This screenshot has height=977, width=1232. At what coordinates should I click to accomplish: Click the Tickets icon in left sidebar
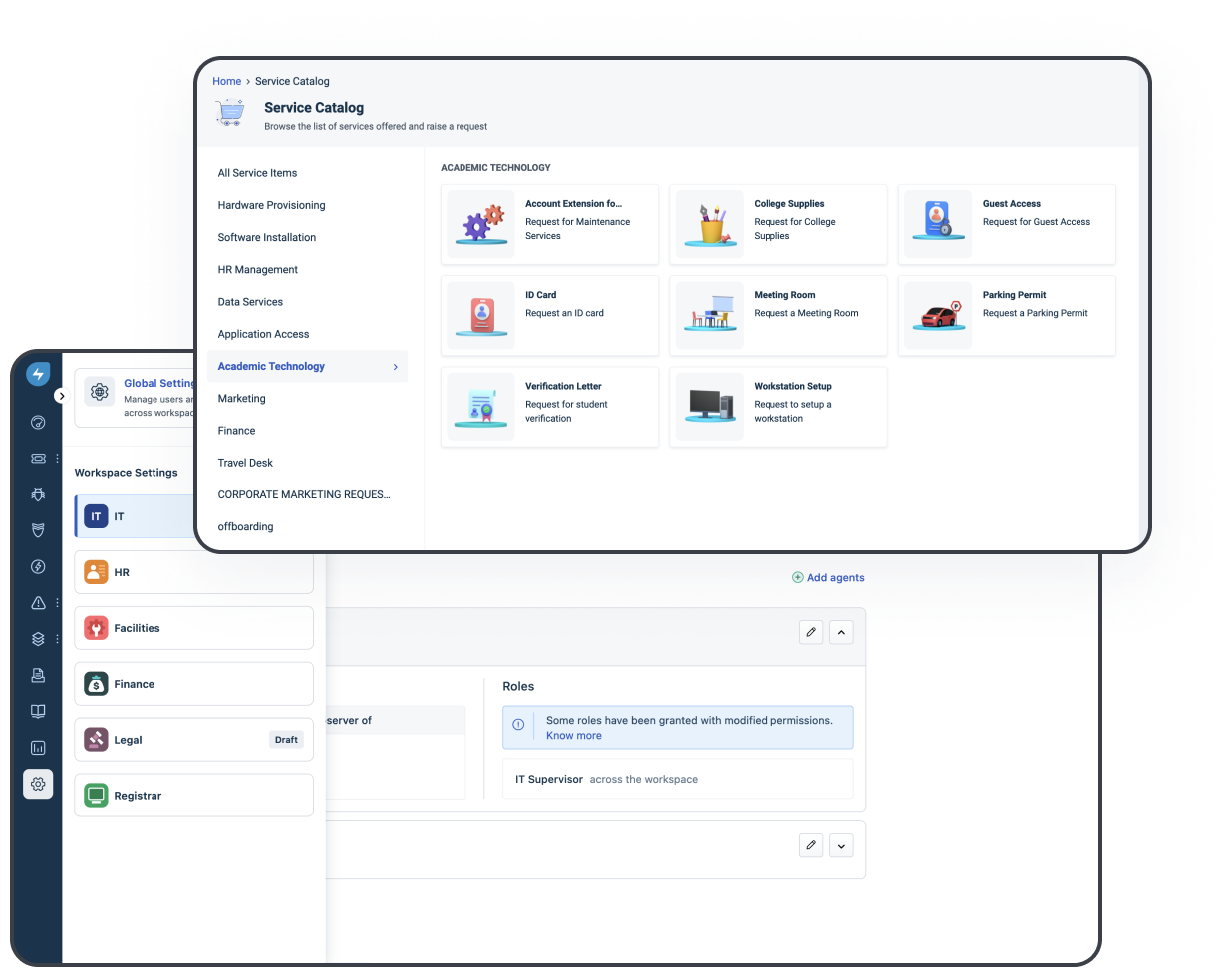38,459
